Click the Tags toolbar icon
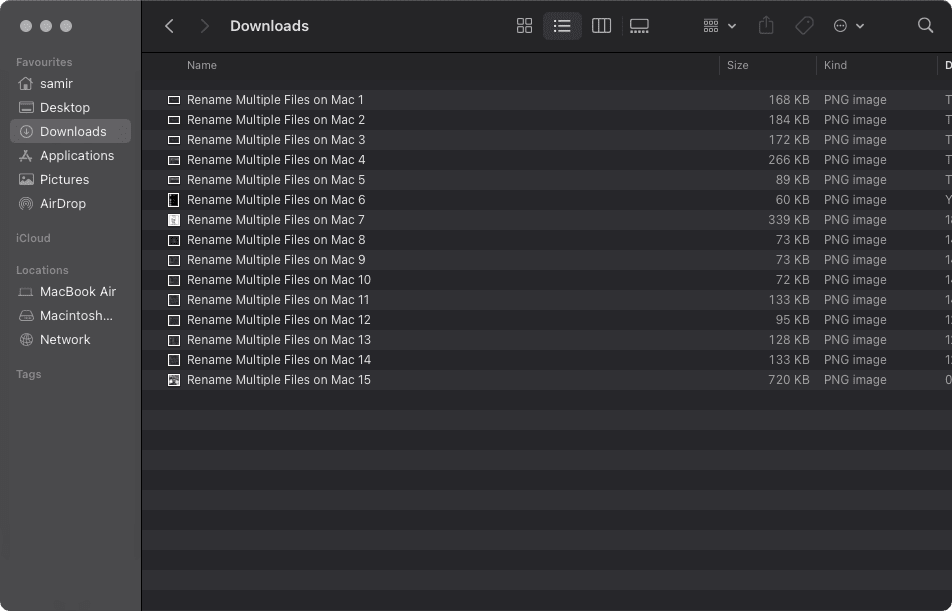 pos(804,26)
